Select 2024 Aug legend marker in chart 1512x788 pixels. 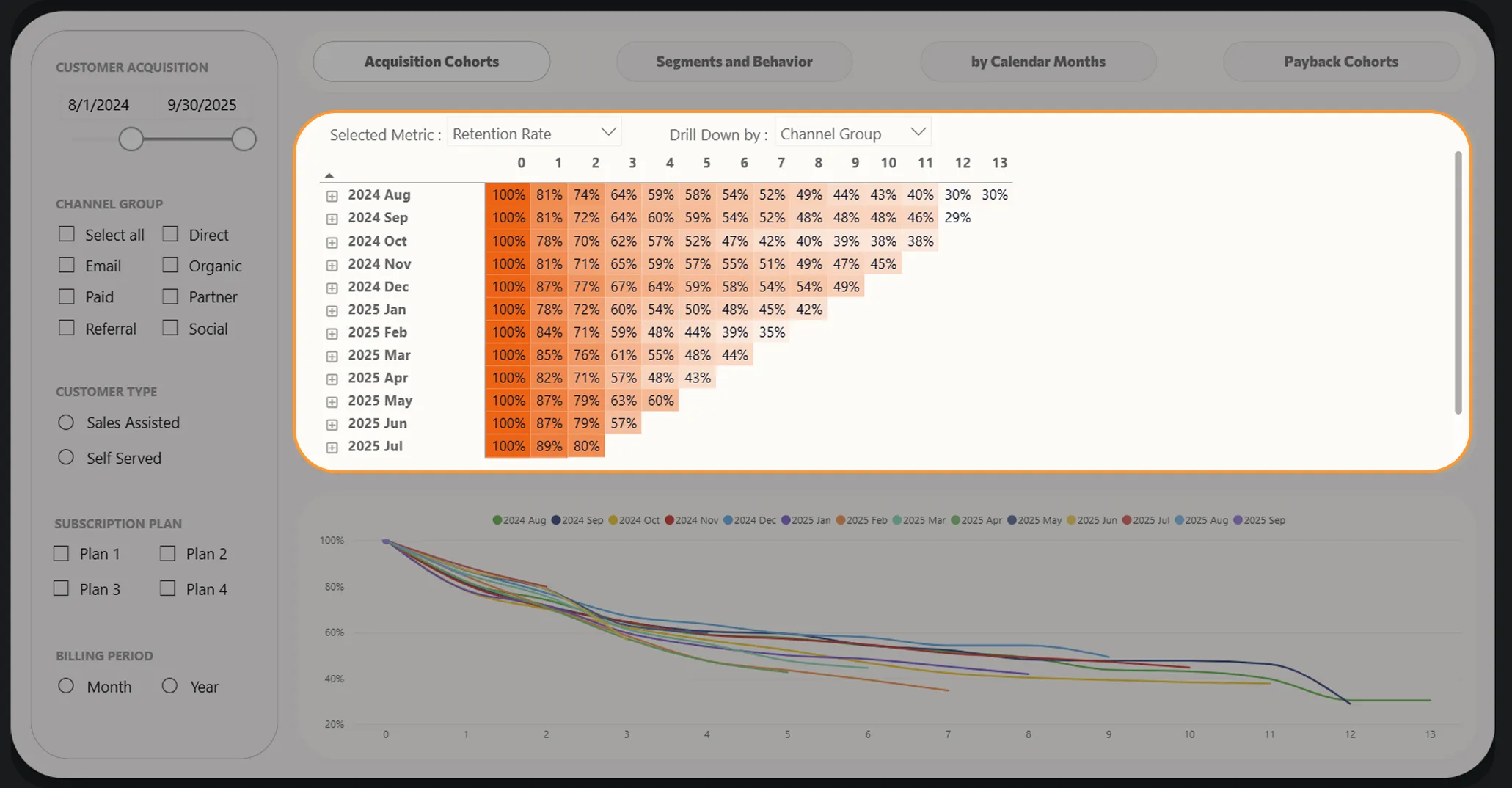[497, 520]
